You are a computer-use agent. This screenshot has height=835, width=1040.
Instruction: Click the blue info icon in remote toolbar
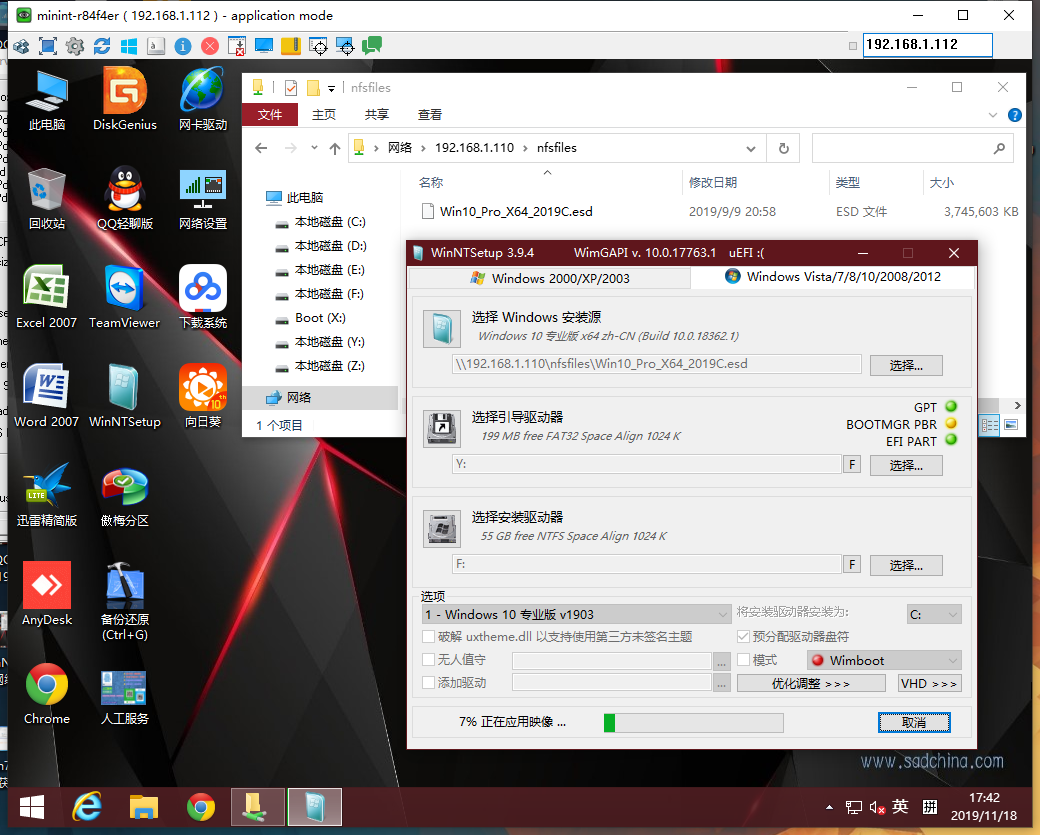pyautogui.click(x=182, y=46)
